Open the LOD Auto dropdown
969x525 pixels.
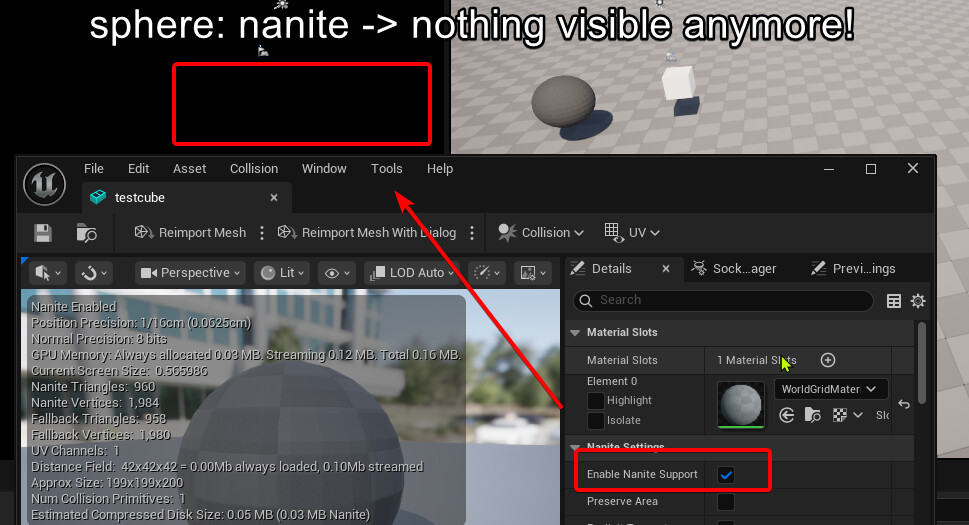pyautogui.click(x=412, y=273)
